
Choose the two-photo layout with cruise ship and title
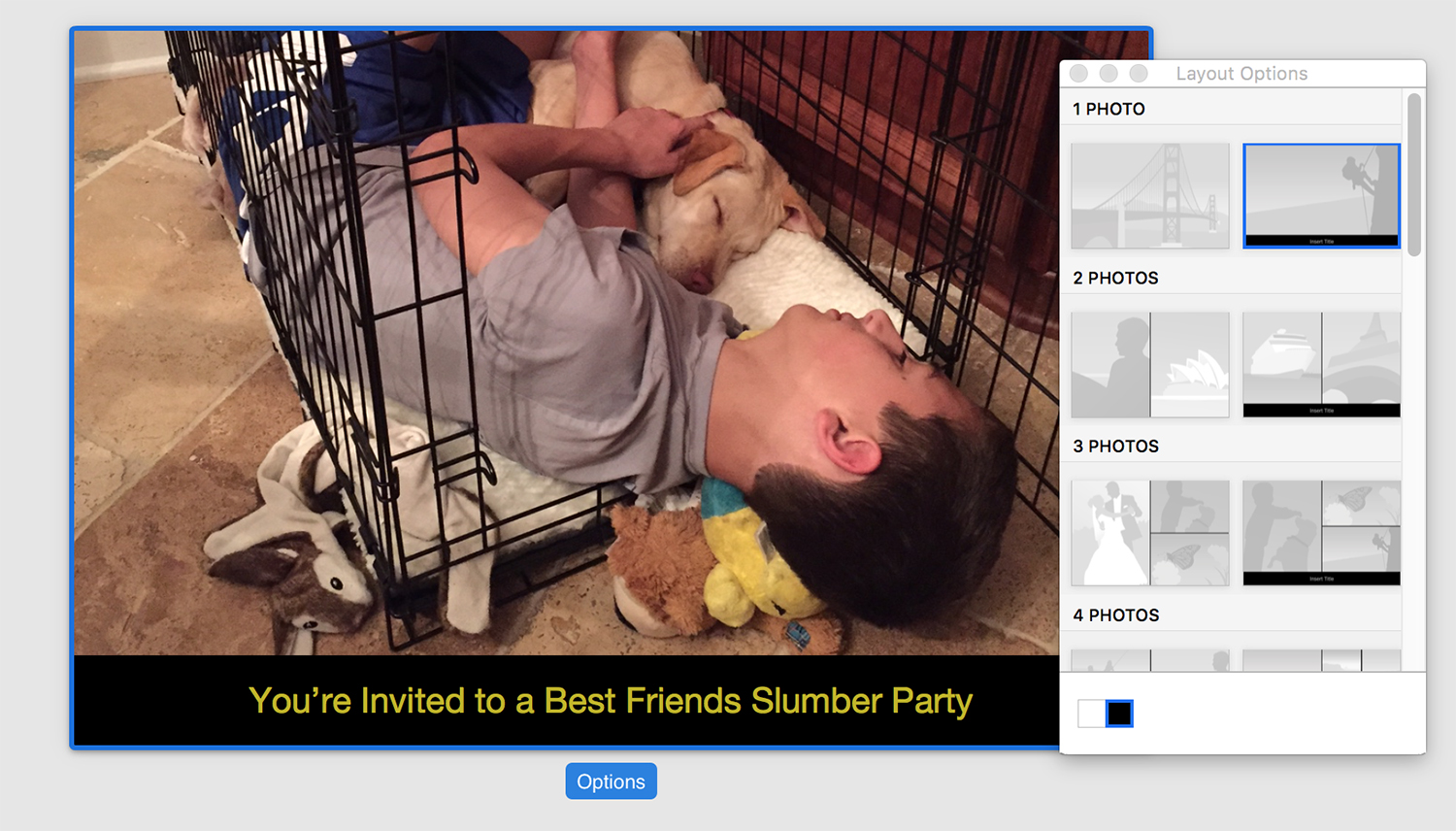[1321, 365]
